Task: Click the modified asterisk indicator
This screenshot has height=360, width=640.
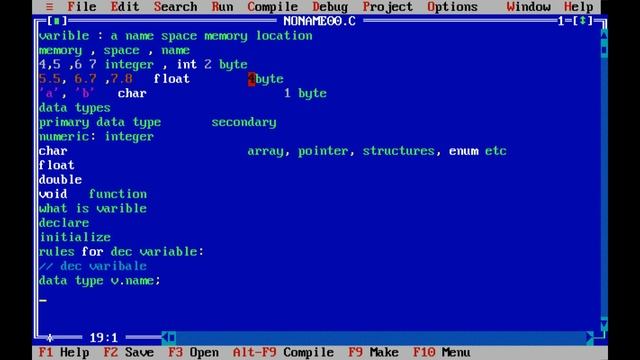Action: 49,338
